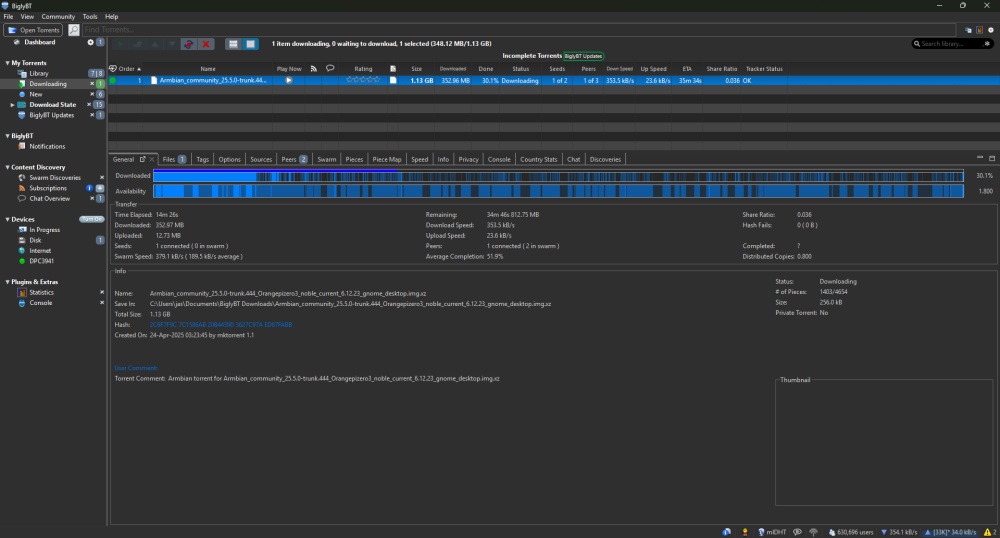Image resolution: width=1000 pixels, height=538 pixels.
Task: Click the Open Torrents button
Action: [34, 30]
